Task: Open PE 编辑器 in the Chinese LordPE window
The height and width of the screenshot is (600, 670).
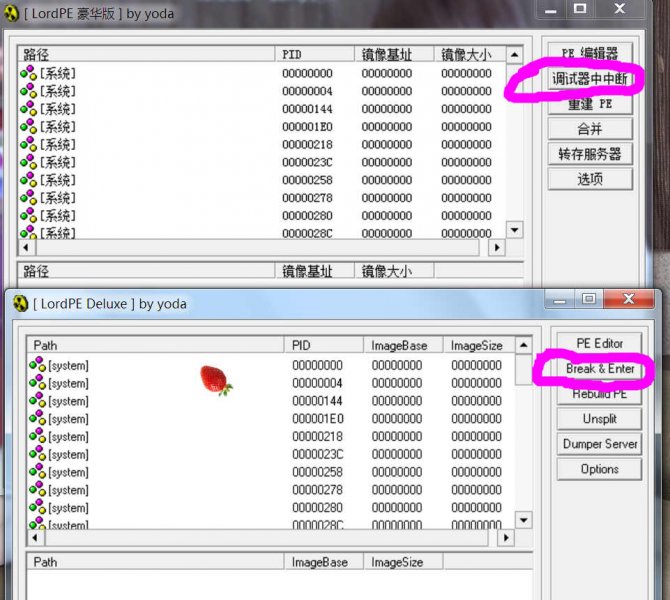Action: pyautogui.click(x=590, y=53)
